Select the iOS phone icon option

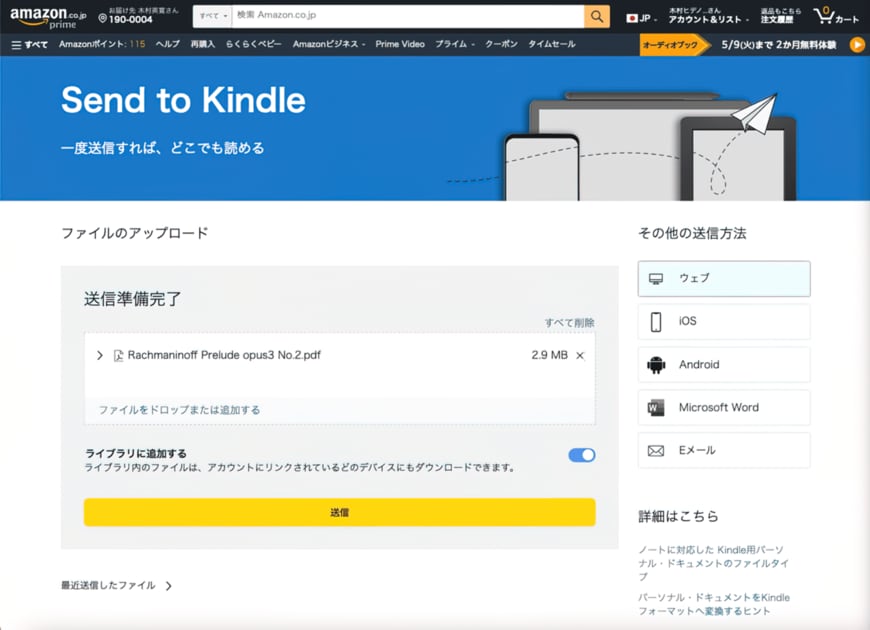coord(656,322)
